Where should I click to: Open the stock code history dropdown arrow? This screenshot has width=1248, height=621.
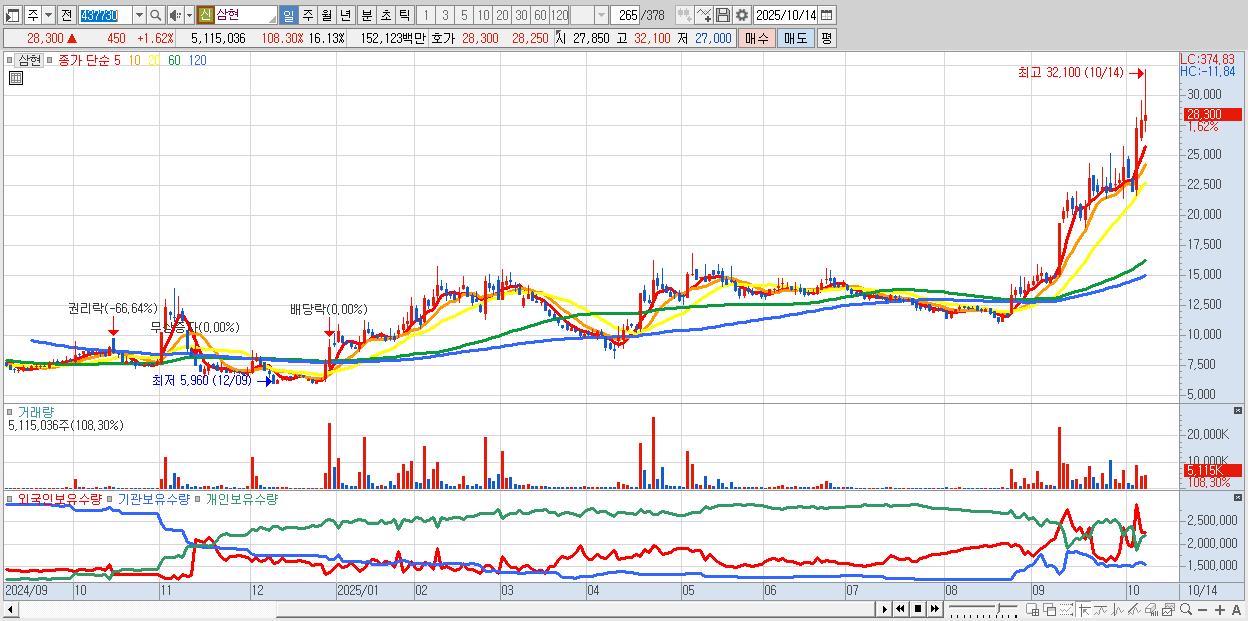coord(139,15)
